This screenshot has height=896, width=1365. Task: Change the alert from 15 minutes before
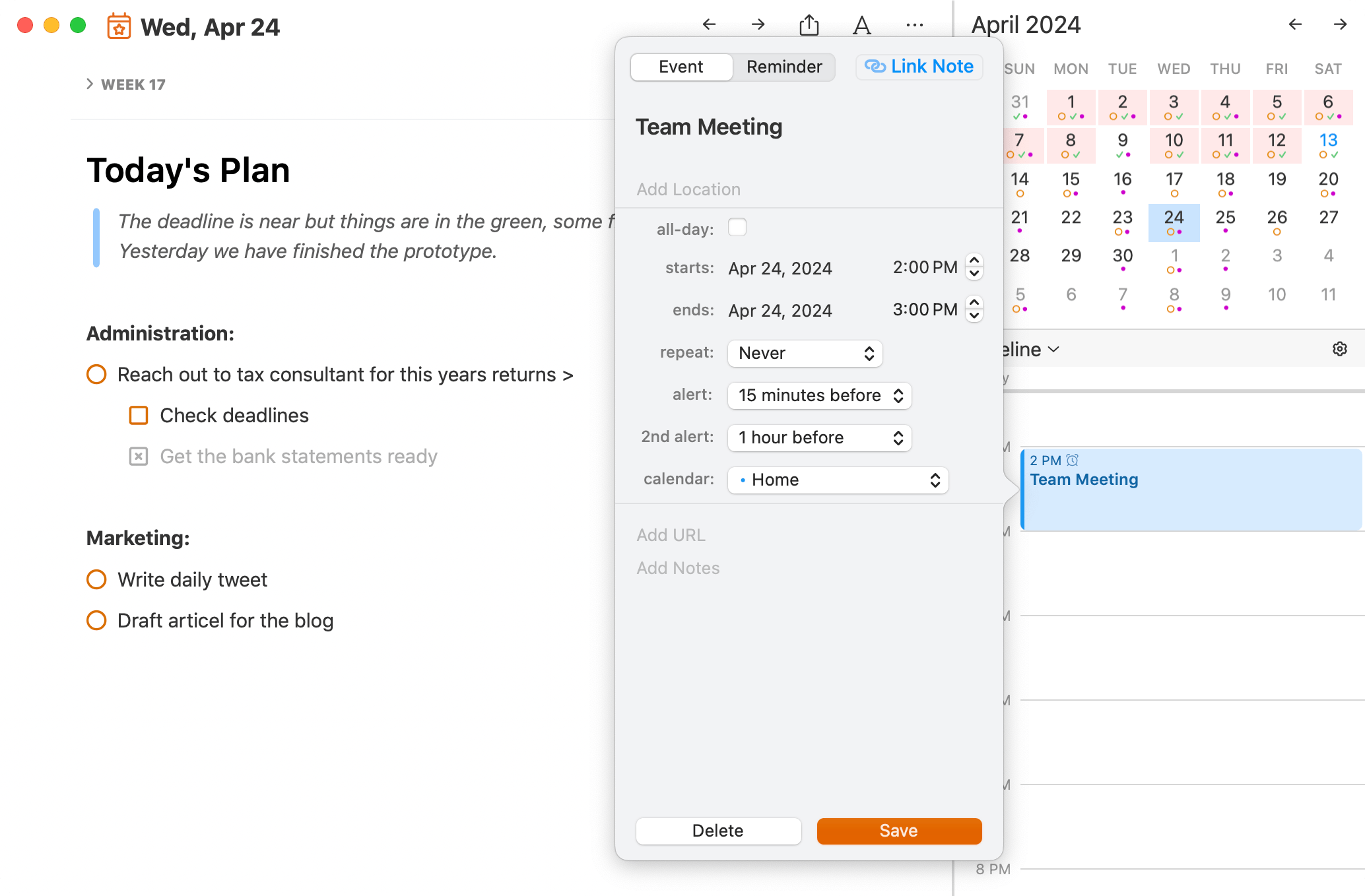(818, 395)
